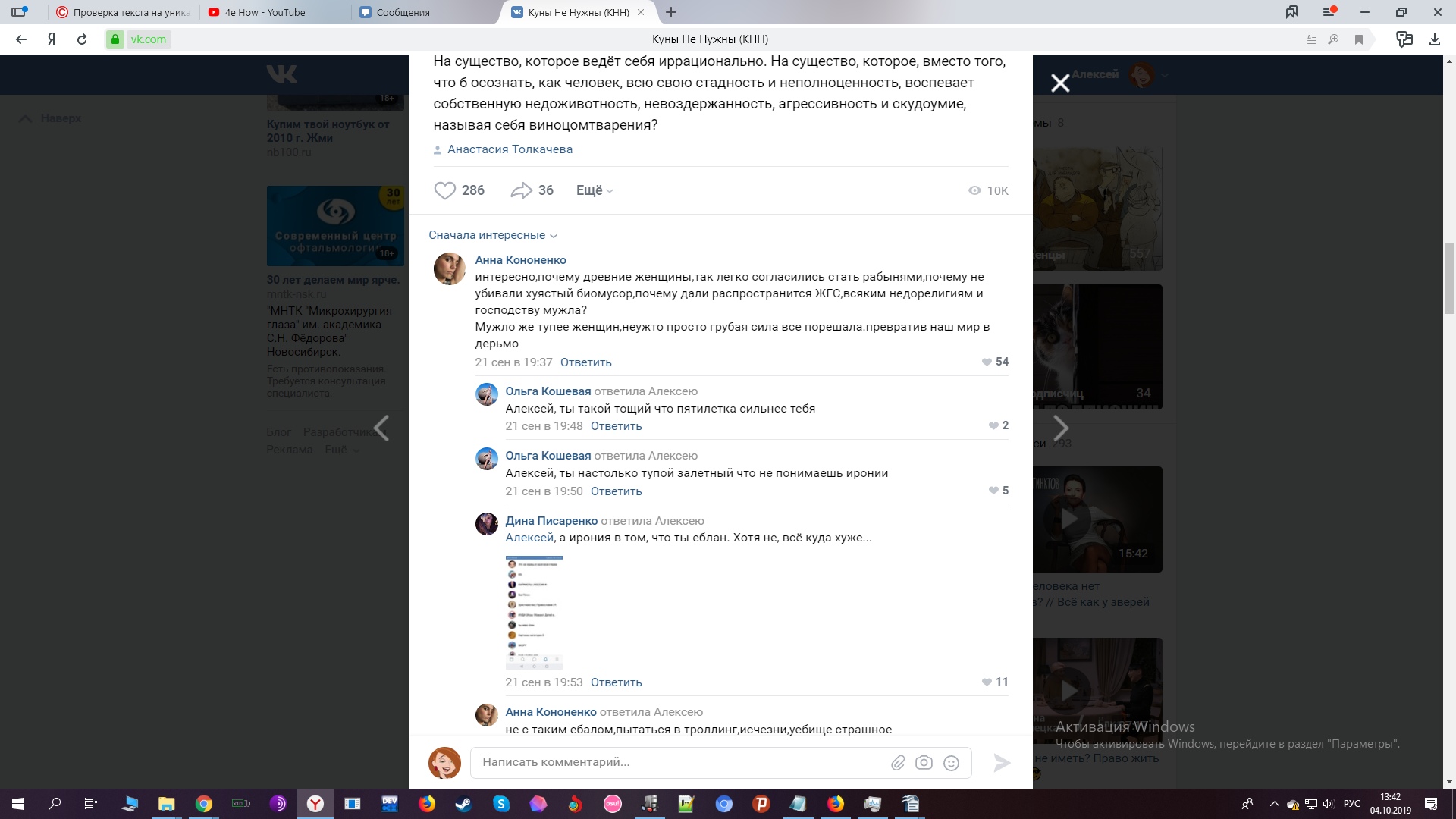Open the Сначала интересные sort dropdown

point(492,235)
